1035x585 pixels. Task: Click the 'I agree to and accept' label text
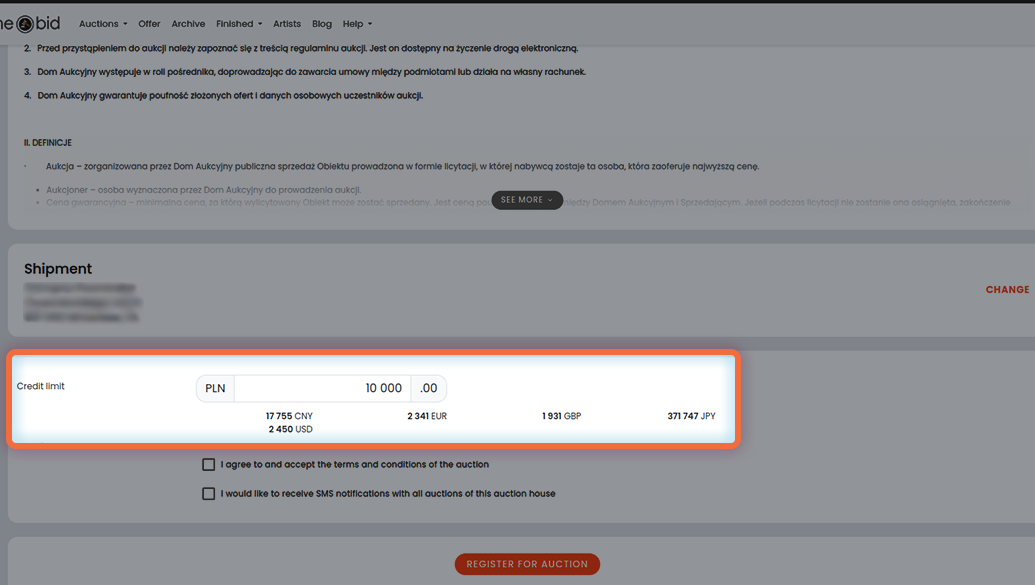[354, 465]
